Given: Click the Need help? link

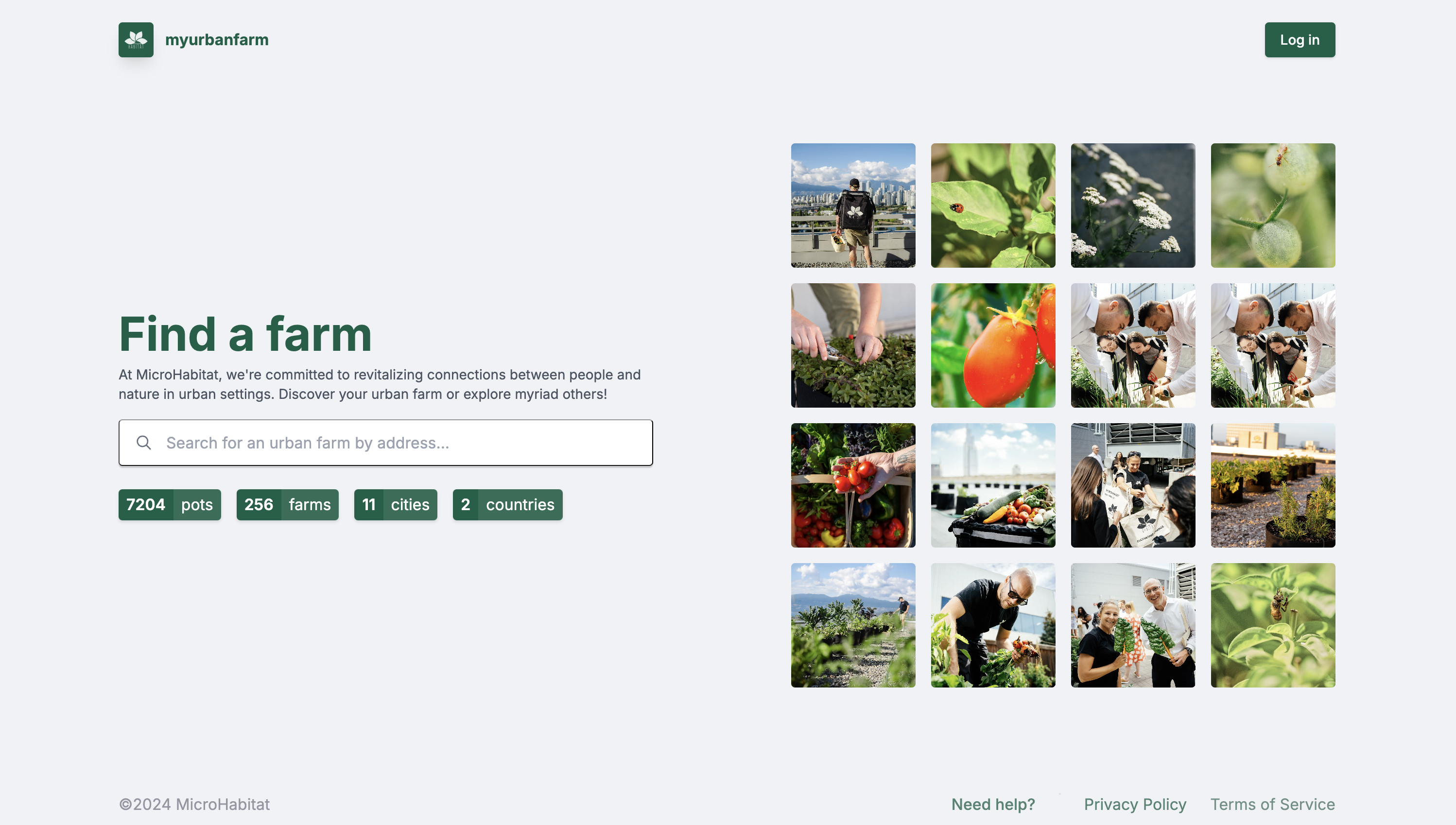Looking at the screenshot, I should (x=993, y=804).
